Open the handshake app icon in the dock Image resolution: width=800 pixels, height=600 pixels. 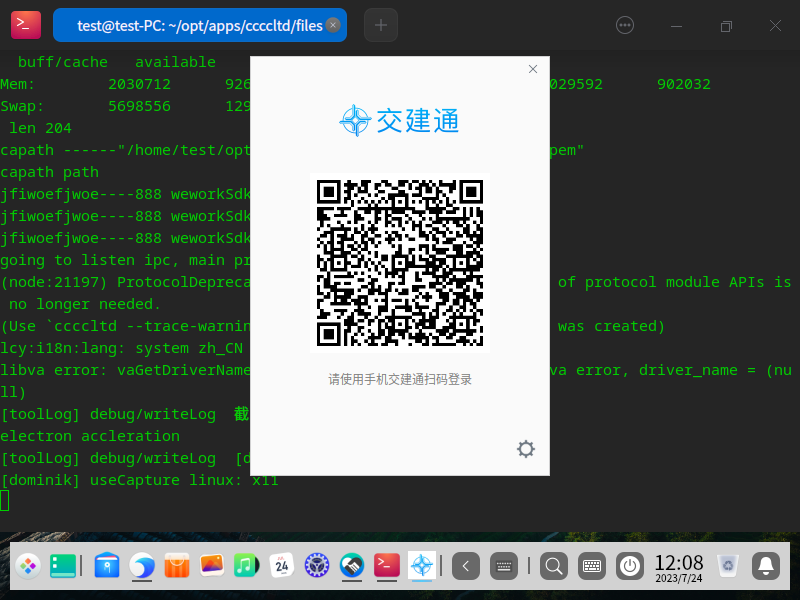click(352, 566)
